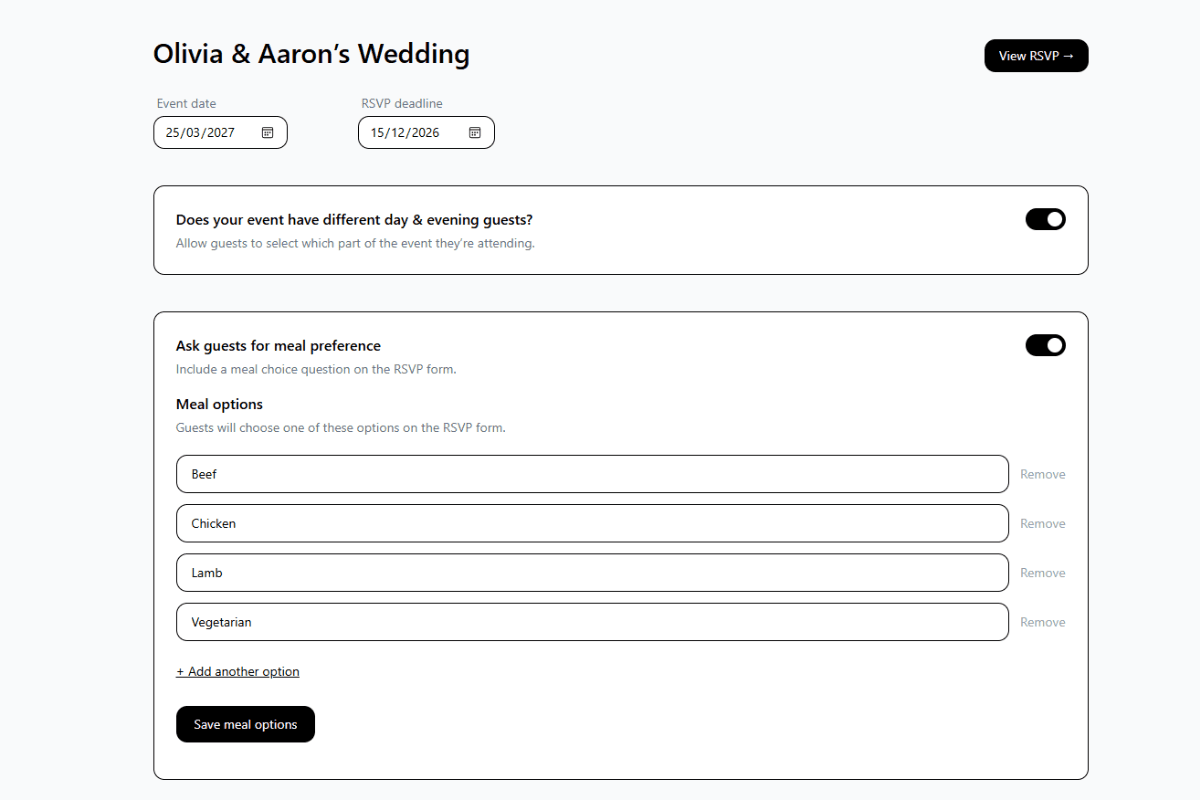This screenshot has width=1200, height=800.
Task: Remove the Lamb meal option
Action: (x=1042, y=573)
